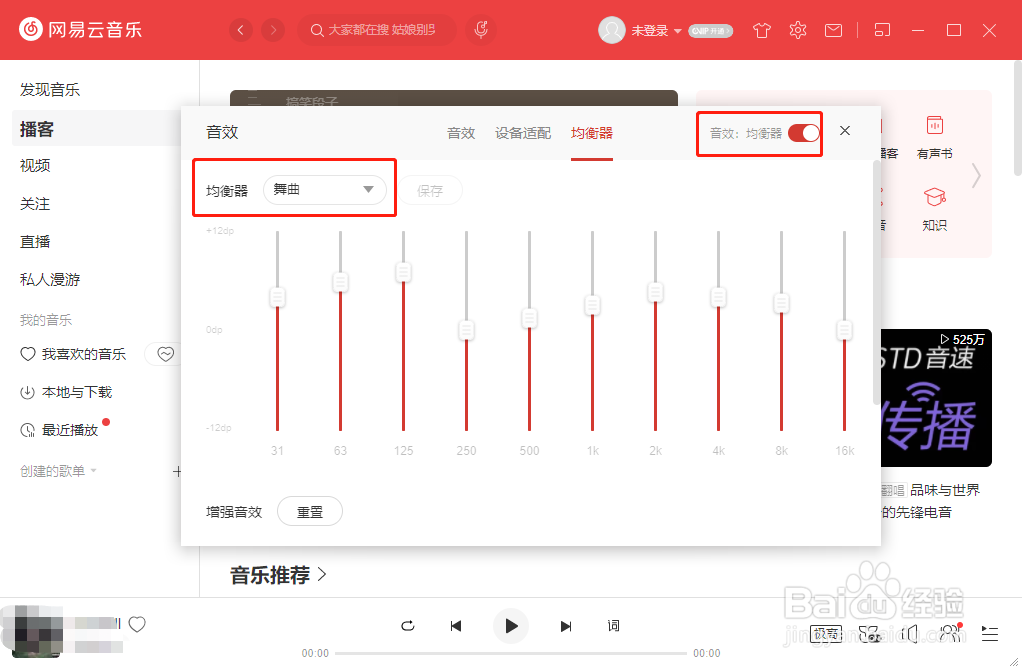This screenshot has width=1022, height=670.
Task: Click the 重置 button
Action: click(310, 512)
